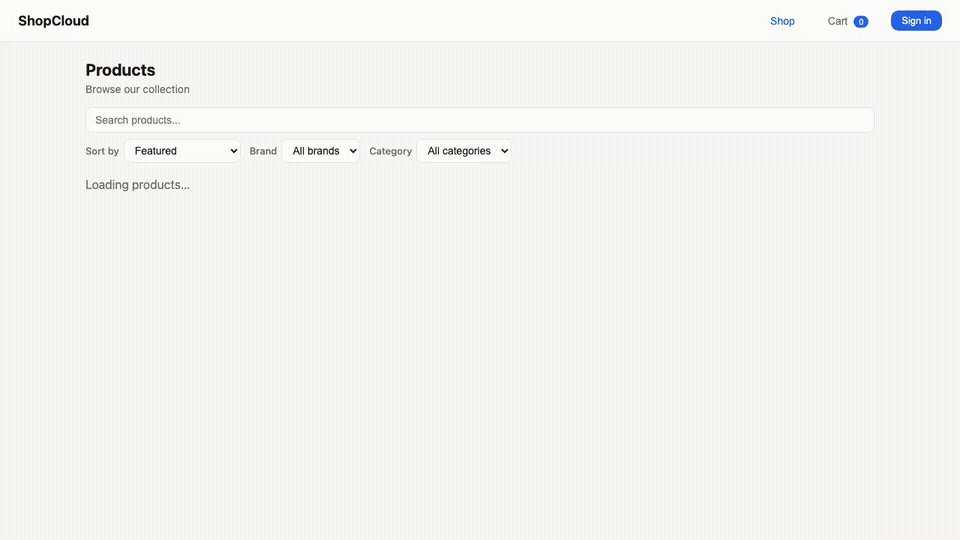The height and width of the screenshot is (540, 960).
Task: Click the 'Sort by' label
Action: click(102, 151)
